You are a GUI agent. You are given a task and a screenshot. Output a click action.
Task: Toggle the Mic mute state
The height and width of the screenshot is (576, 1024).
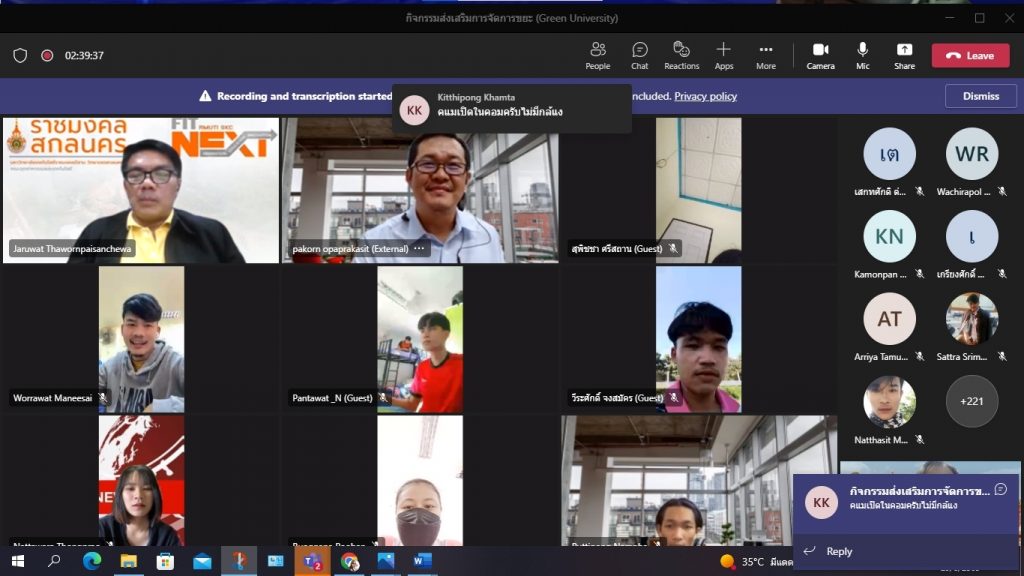(x=862, y=55)
